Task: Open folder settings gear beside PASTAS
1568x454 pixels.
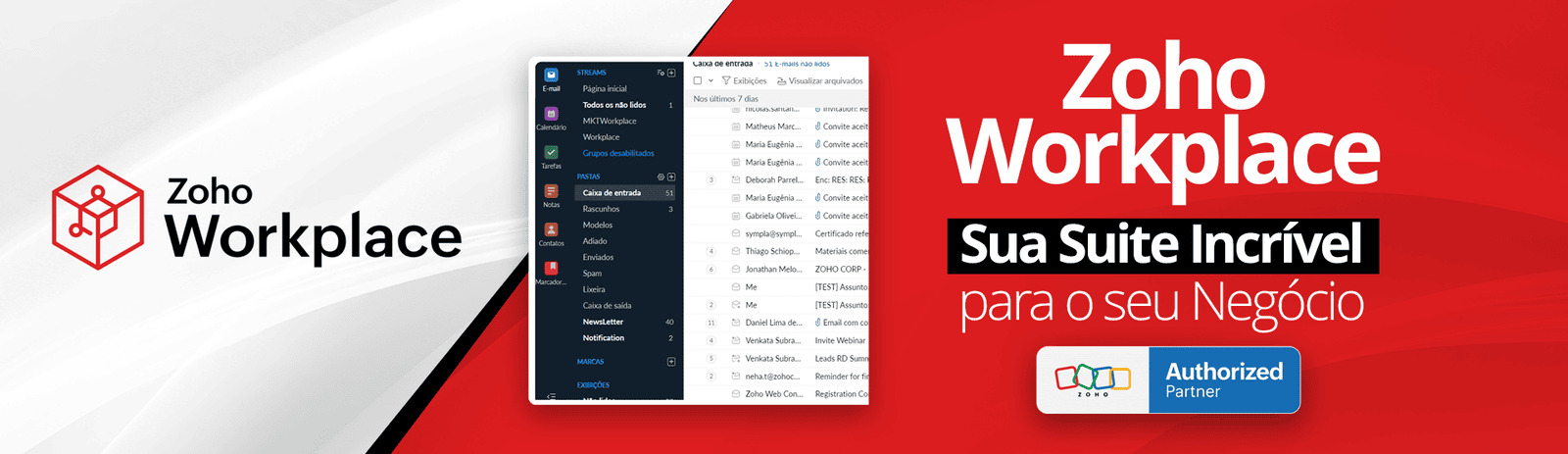Action: [x=661, y=177]
